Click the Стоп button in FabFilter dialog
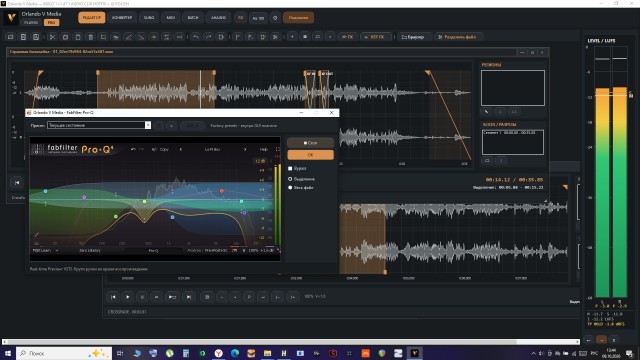The image size is (640, 360). pos(310,143)
